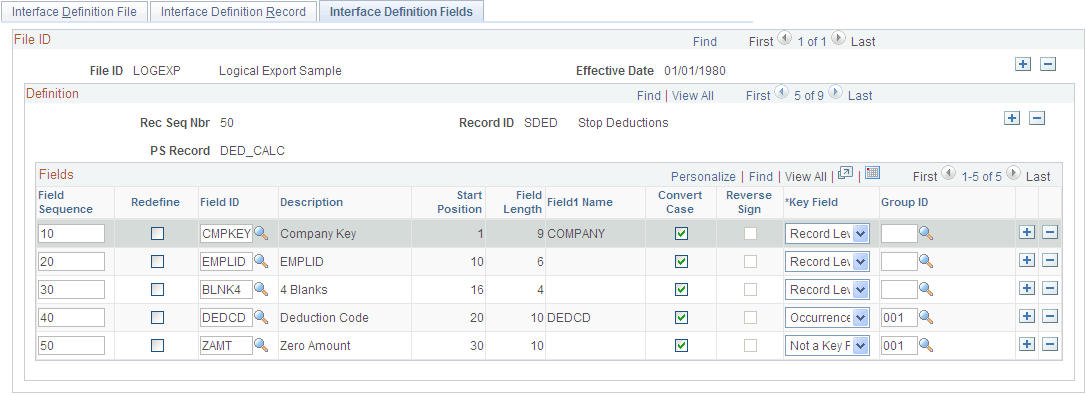Delete the Zero Amount field row
This screenshot has width=1086, height=395.
pyautogui.click(x=1050, y=344)
